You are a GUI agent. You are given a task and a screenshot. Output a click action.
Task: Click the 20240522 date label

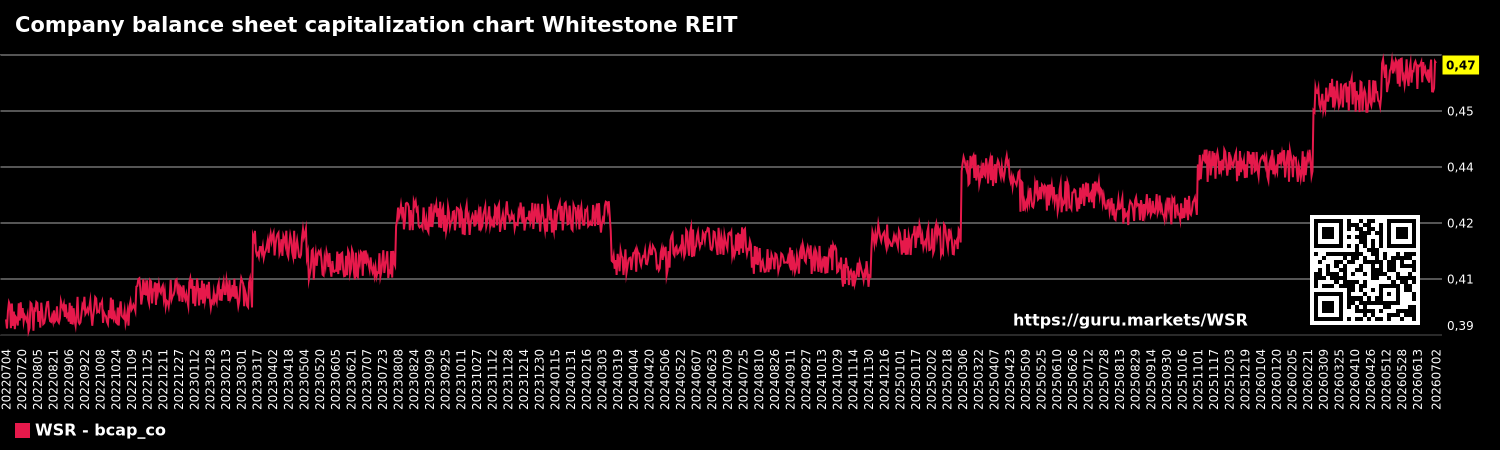[681, 378]
